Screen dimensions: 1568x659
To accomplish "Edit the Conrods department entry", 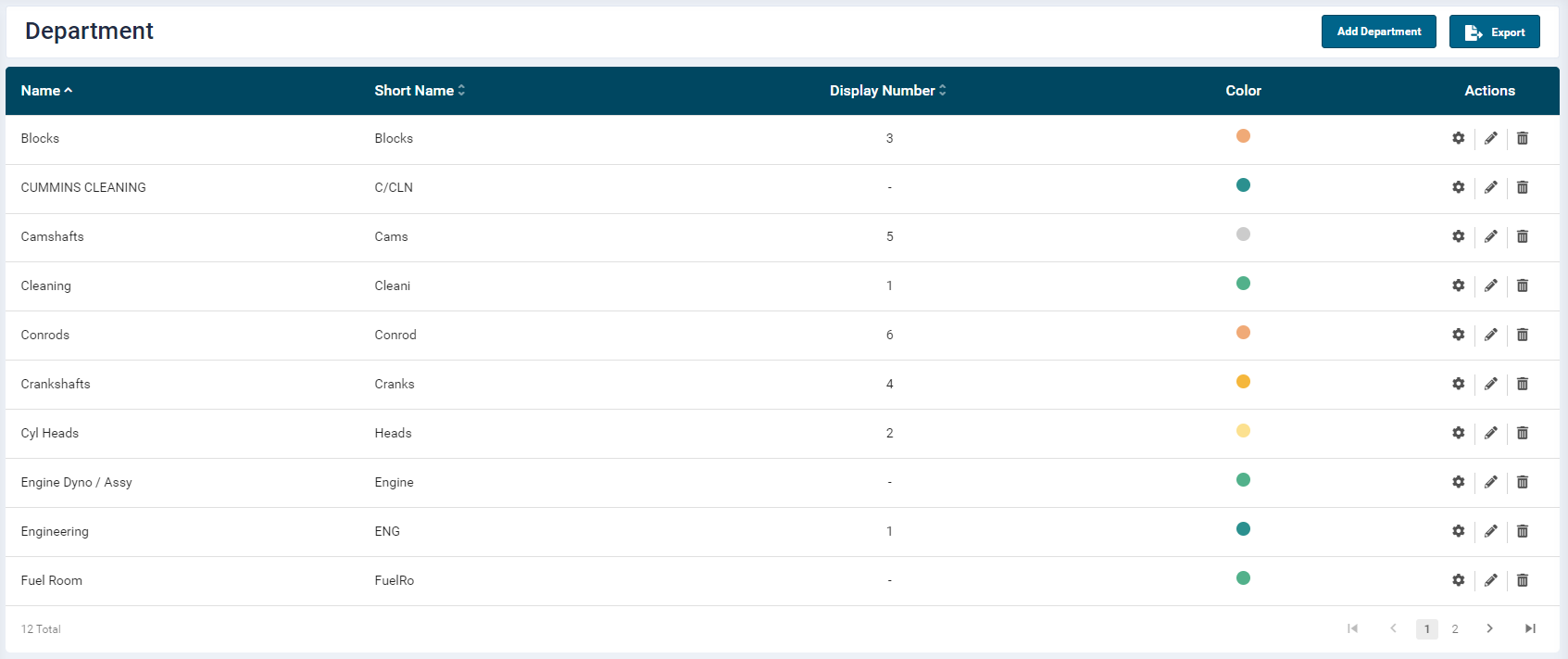I will coord(1490,335).
